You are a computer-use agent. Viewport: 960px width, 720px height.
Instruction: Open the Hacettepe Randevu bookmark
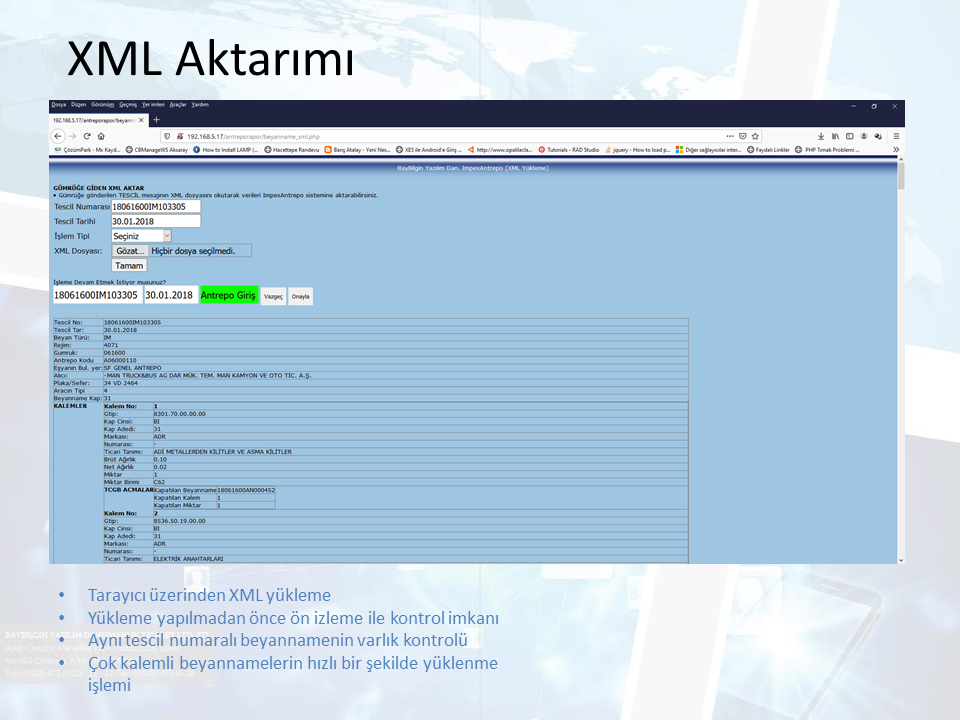coord(292,149)
